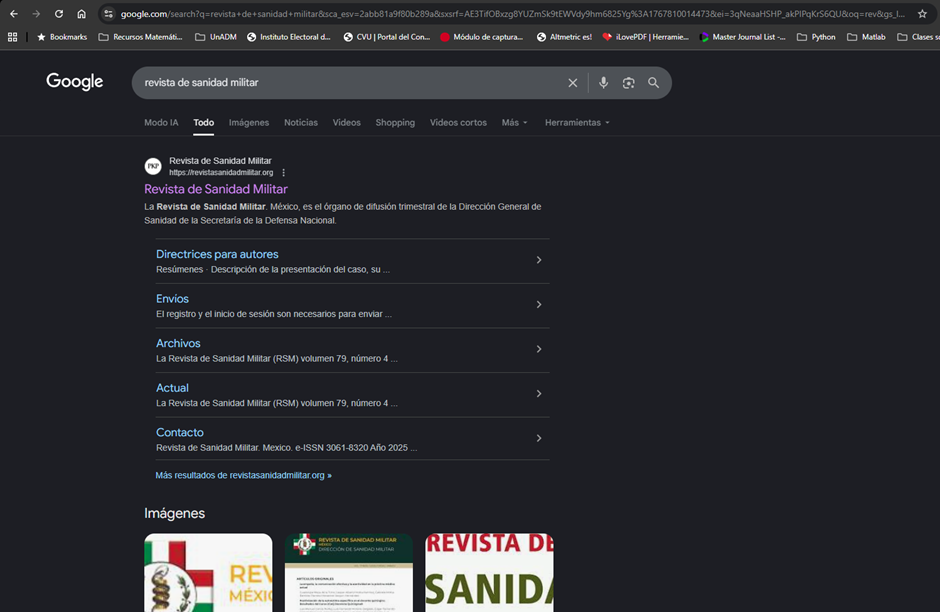
Task: Expand the Contacto sitelink chevron
Action: [539, 438]
